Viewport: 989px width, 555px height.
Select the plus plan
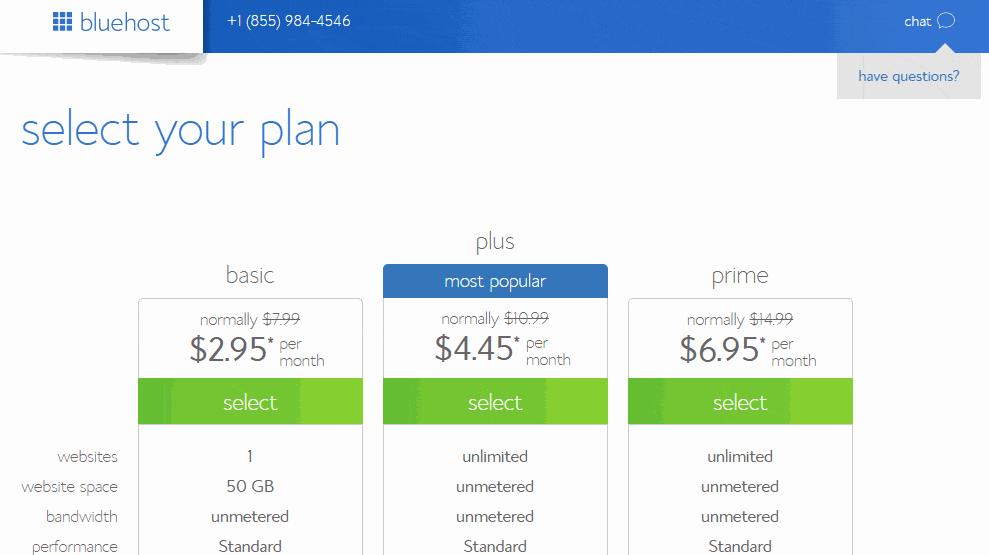click(x=495, y=401)
